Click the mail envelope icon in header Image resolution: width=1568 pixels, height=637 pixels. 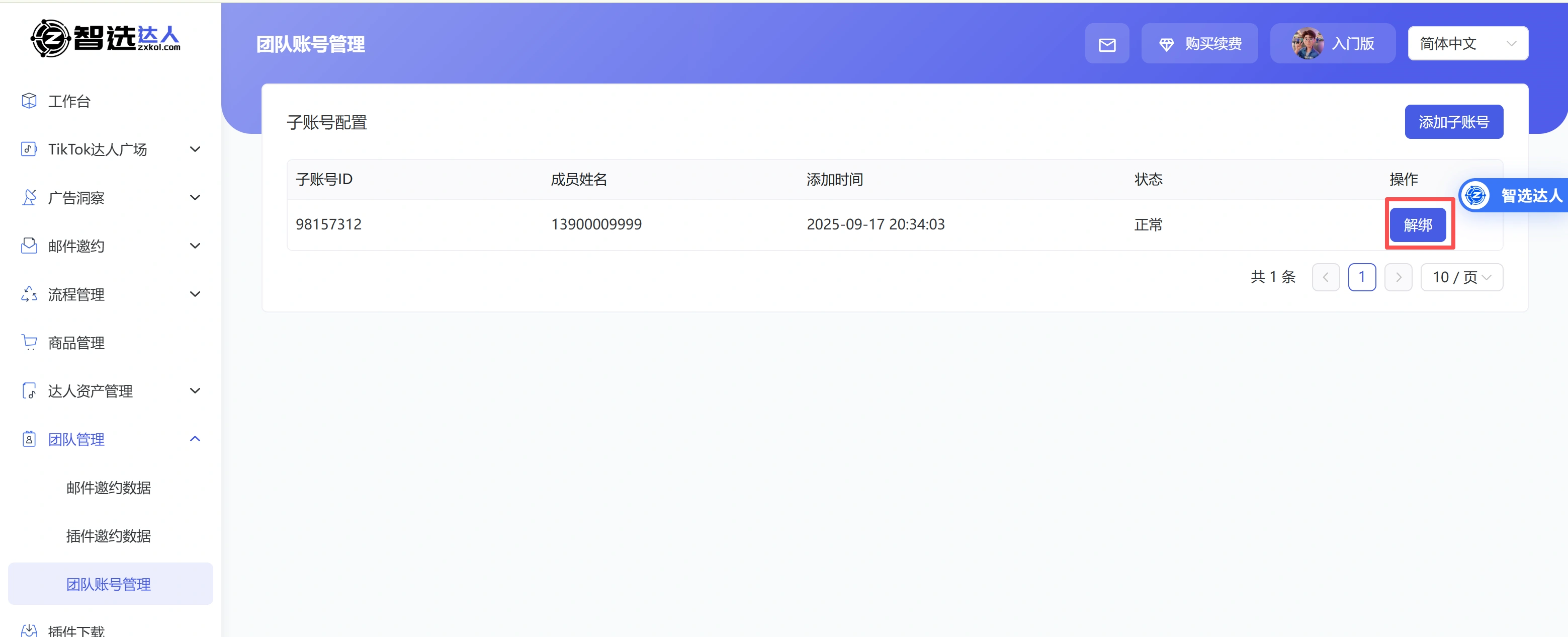click(x=1107, y=44)
